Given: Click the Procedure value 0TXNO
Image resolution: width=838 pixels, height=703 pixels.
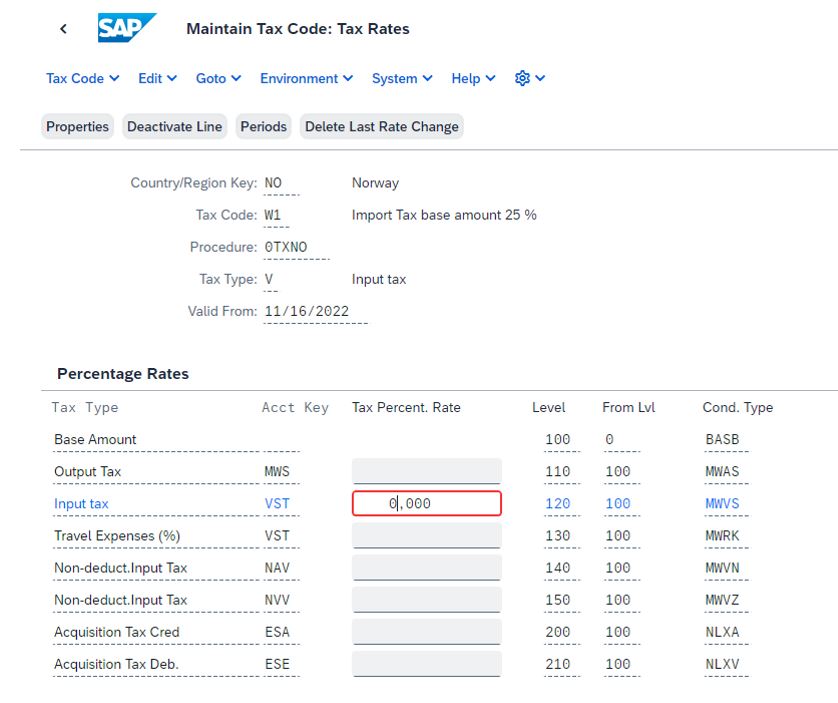Looking at the screenshot, I should click(286, 247).
